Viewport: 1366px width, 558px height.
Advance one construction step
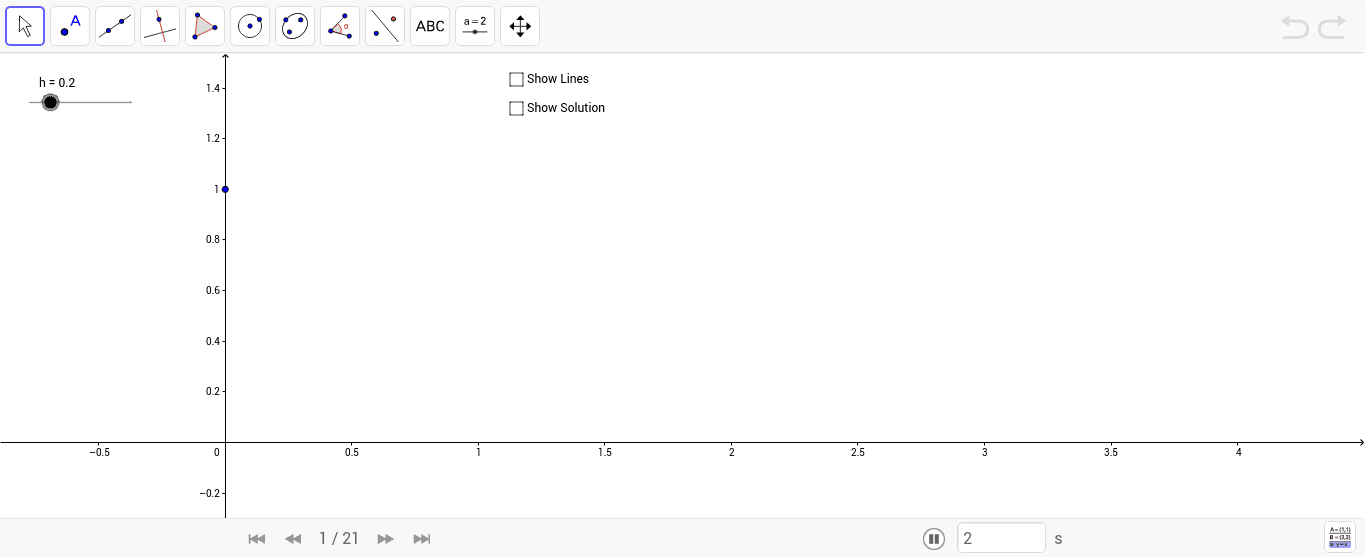point(385,539)
